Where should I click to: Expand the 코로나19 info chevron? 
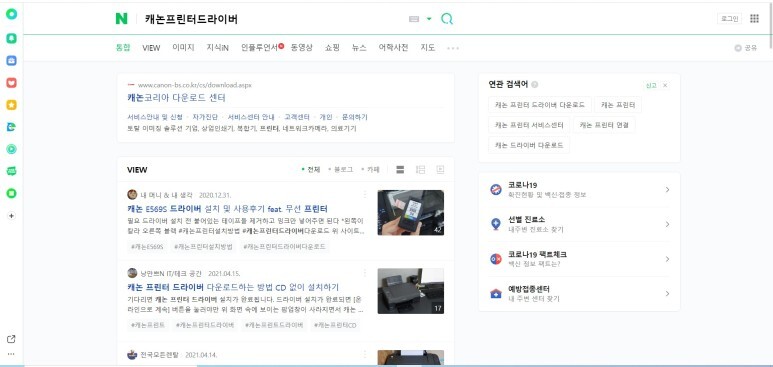[x=667, y=189]
